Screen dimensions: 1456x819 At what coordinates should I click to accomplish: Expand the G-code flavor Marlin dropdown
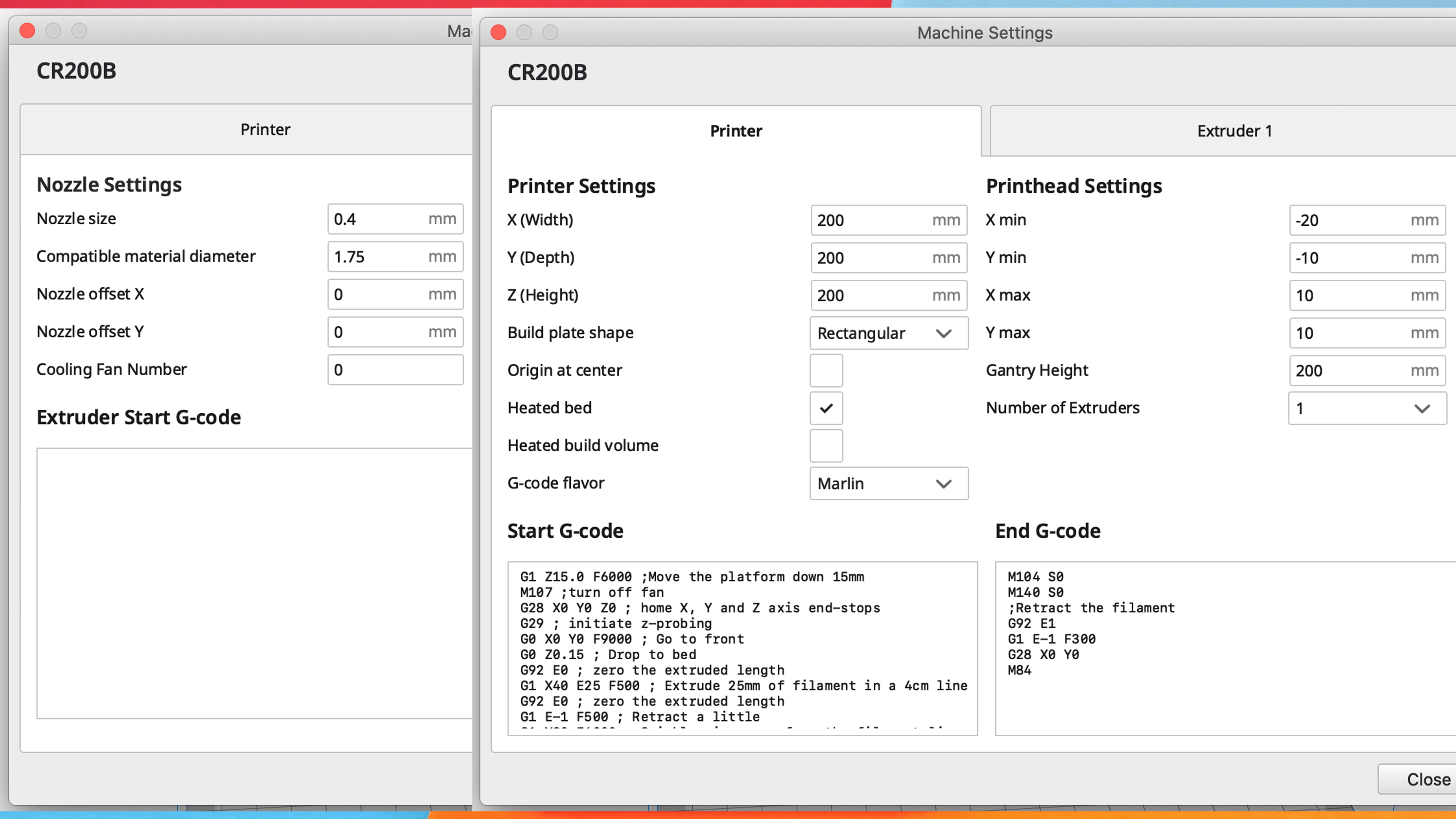tap(888, 483)
